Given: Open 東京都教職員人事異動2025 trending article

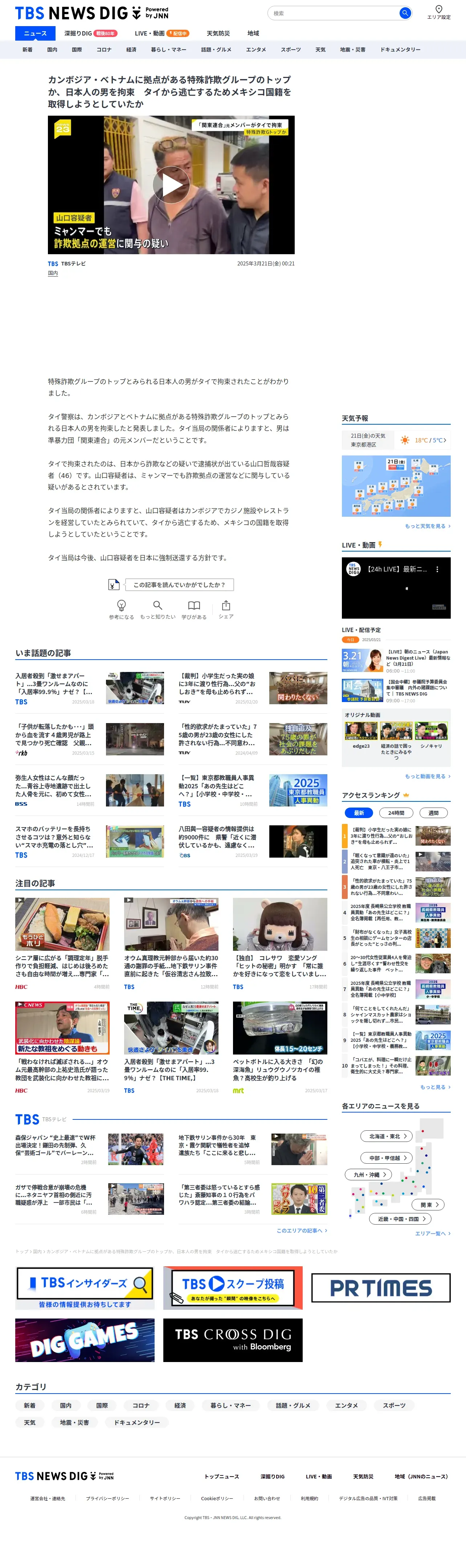Looking at the screenshot, I should [x=253, y=790].
